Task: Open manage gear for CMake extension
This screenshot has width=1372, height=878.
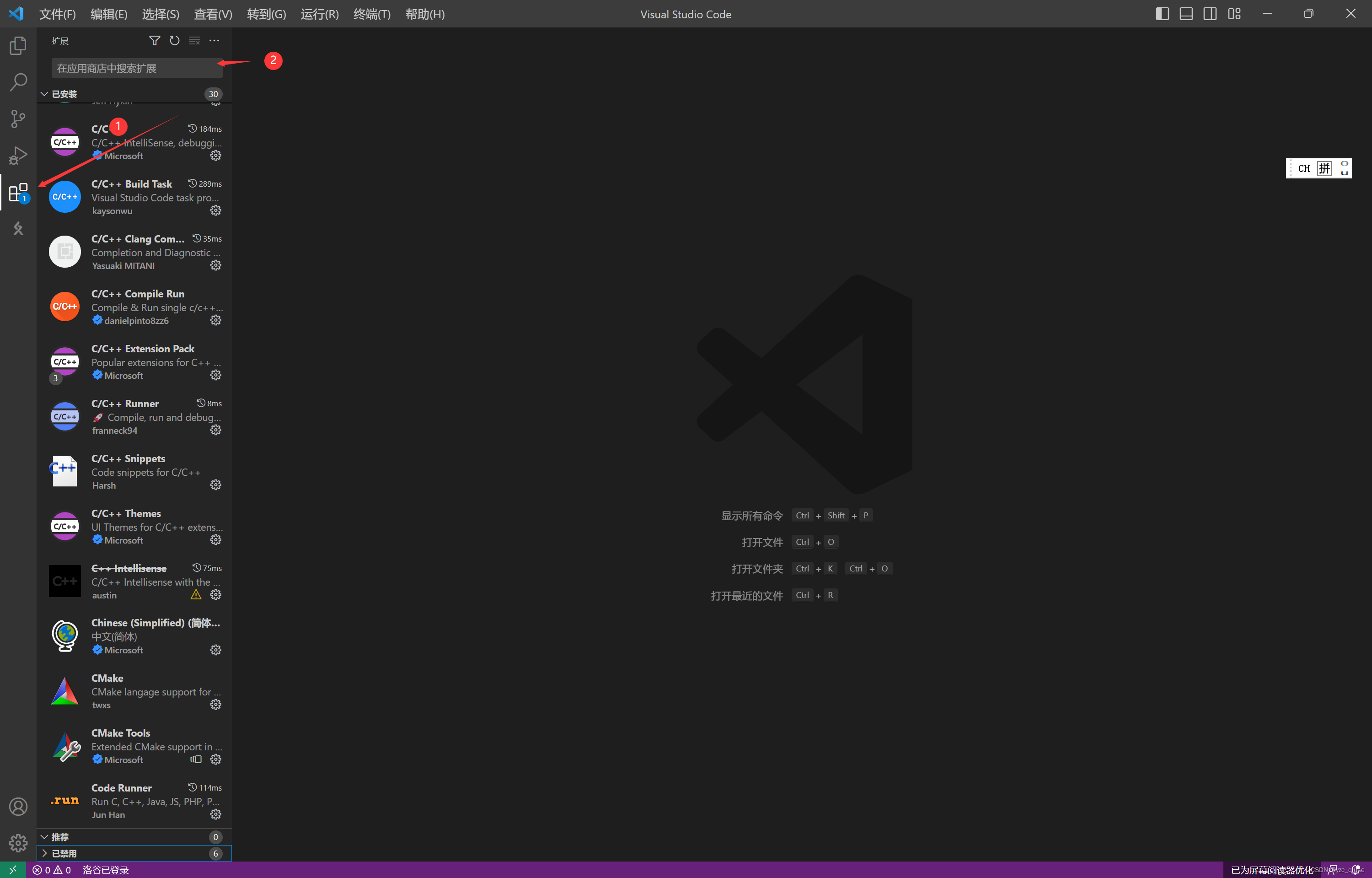Action: tap(215, 705)
